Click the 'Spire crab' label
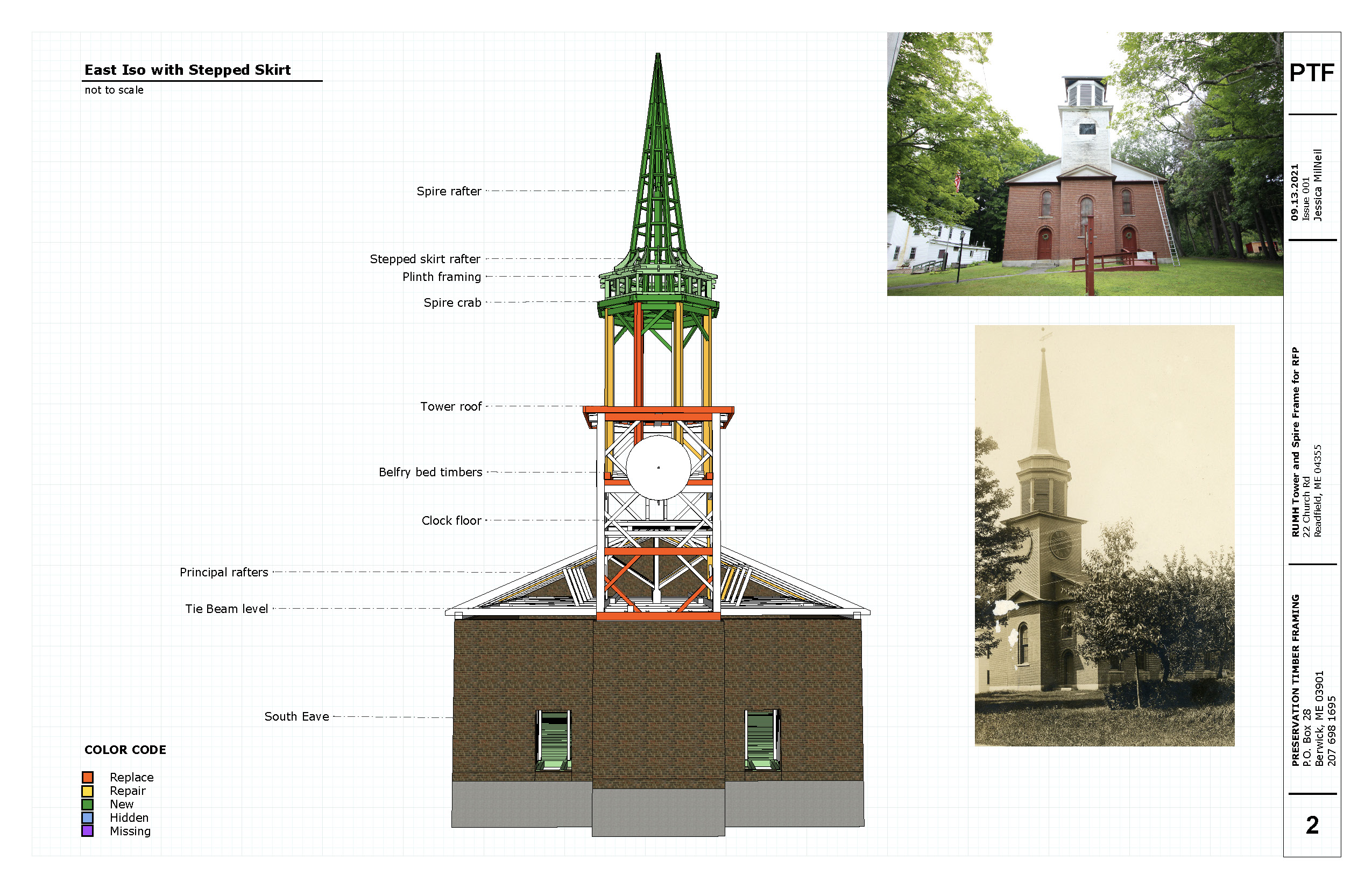The width and height of the screenshot is (1372, 888). coord(452,302)
